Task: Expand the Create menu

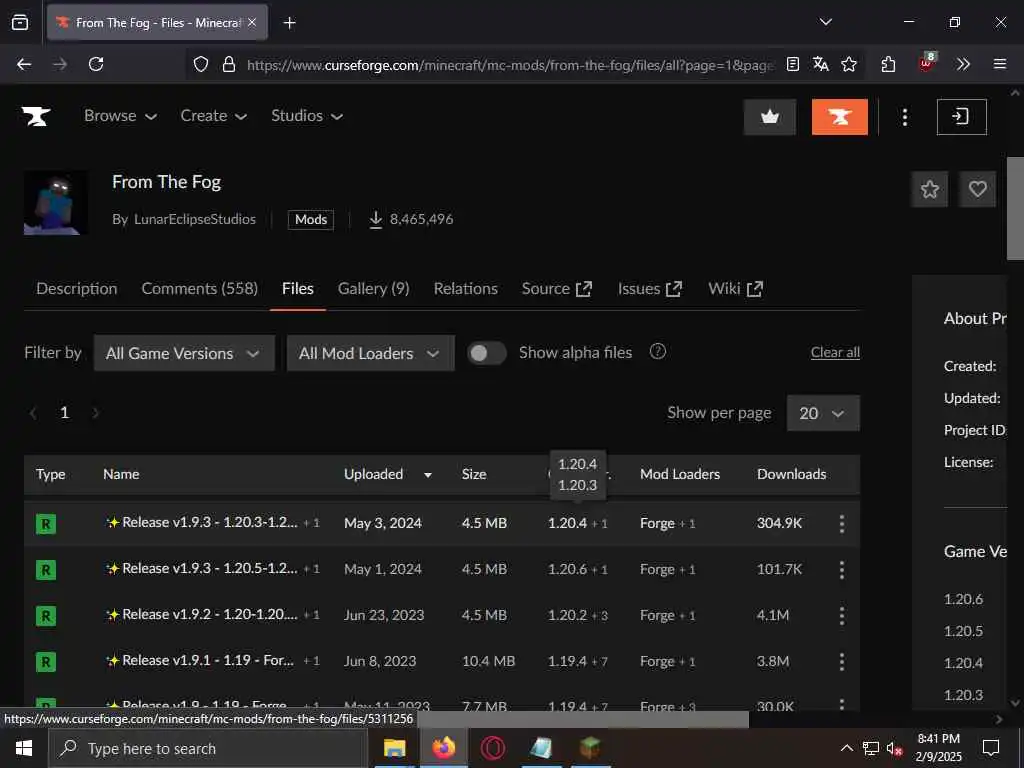Action: point(214,116)
